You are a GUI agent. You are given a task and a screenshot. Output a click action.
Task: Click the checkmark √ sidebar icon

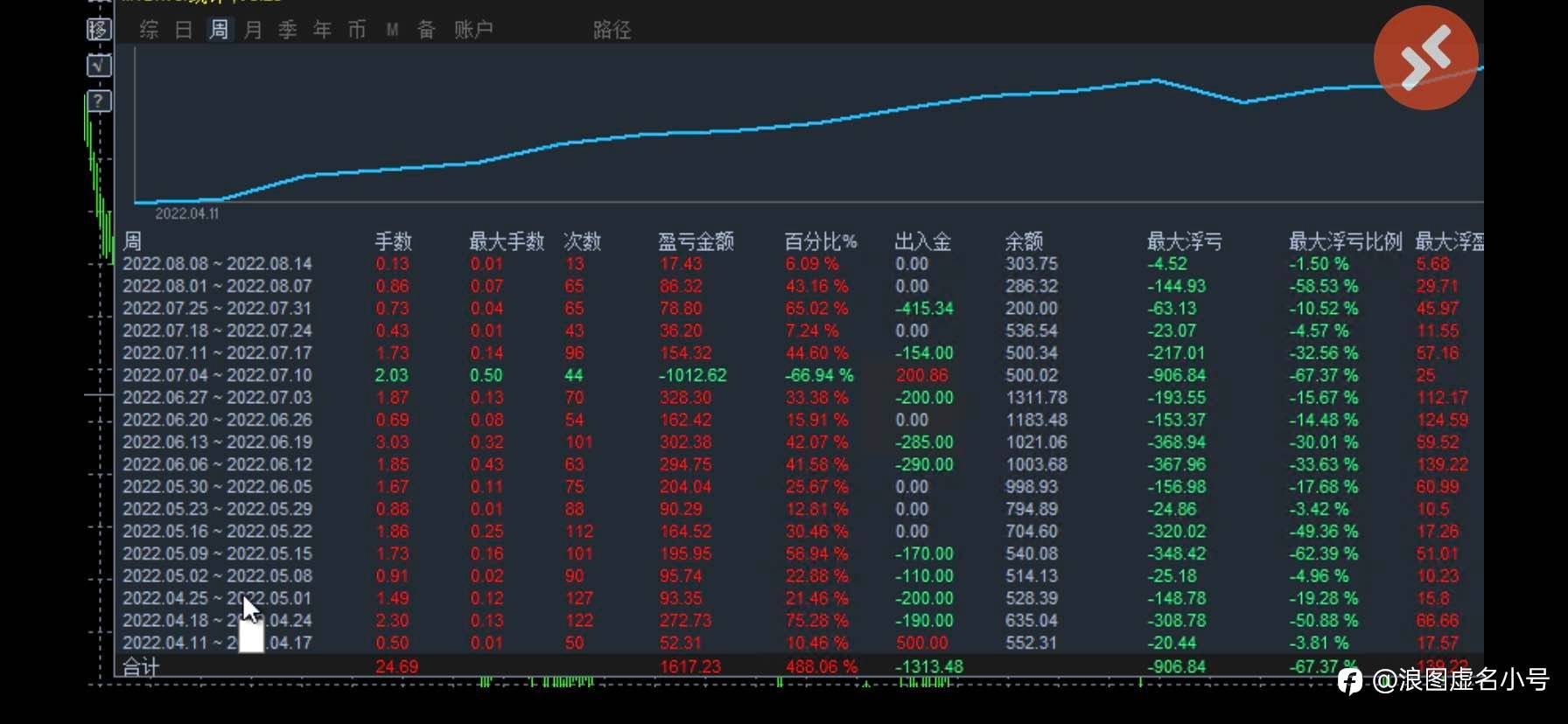(99, 66)
